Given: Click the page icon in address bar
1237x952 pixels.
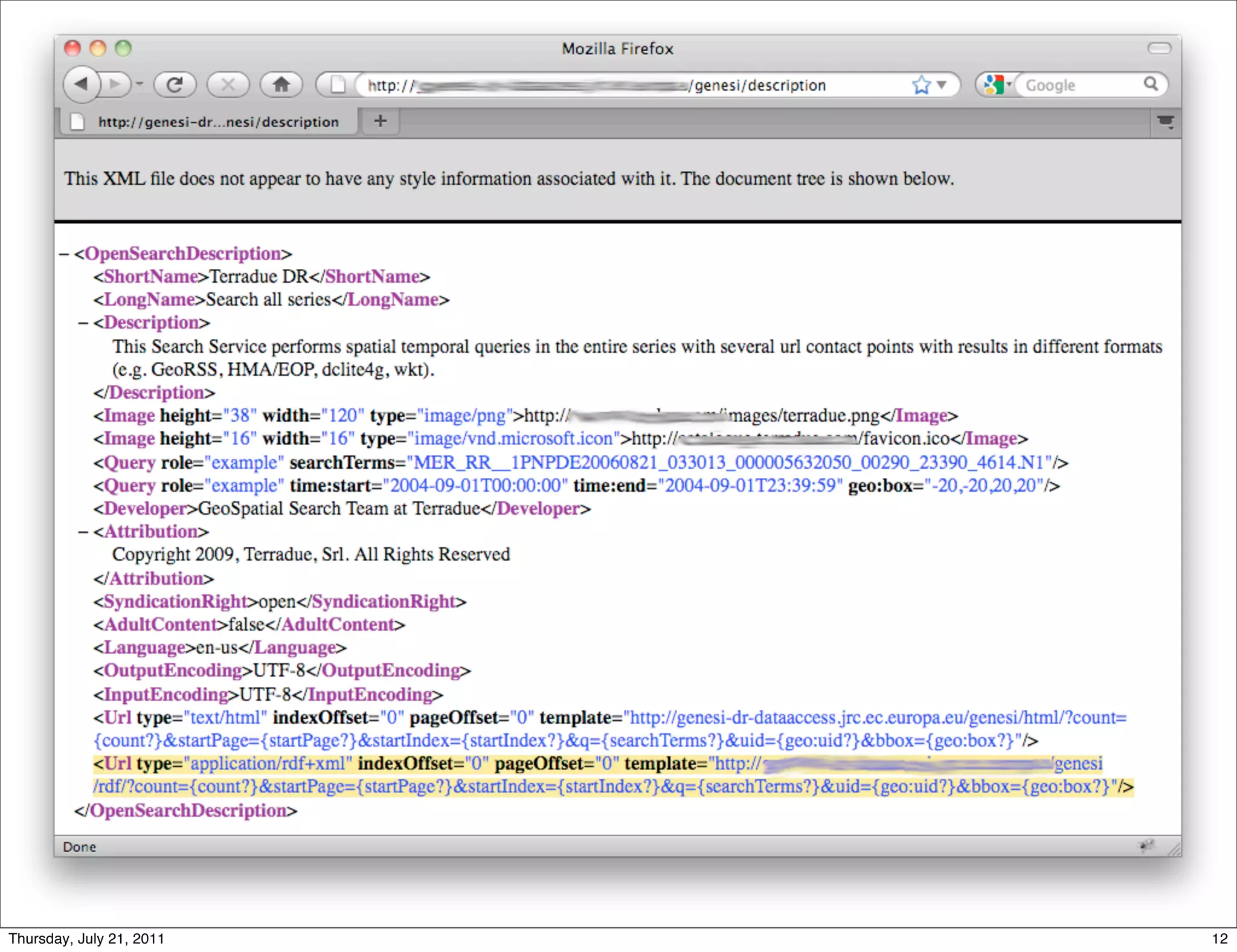Looking at the screenshot, I should tap(338, 85).
